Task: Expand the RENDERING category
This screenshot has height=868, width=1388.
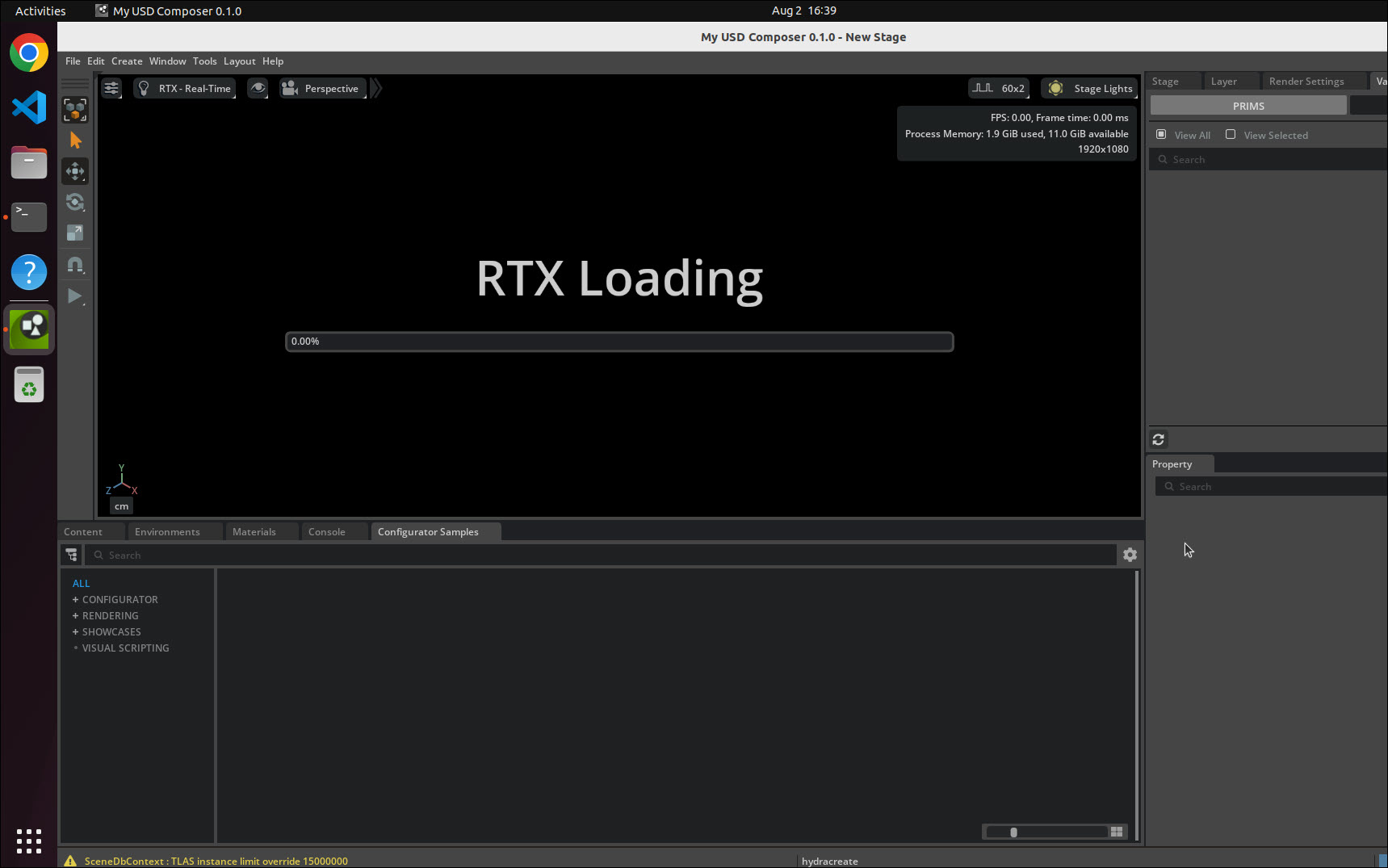Action: (75, 616)
